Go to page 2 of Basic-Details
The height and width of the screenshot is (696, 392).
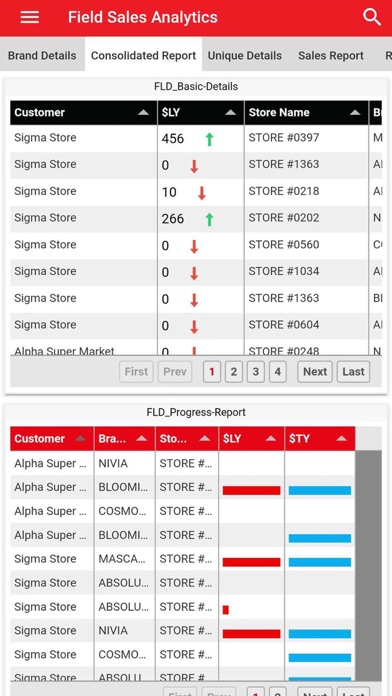tap(234, 372)
